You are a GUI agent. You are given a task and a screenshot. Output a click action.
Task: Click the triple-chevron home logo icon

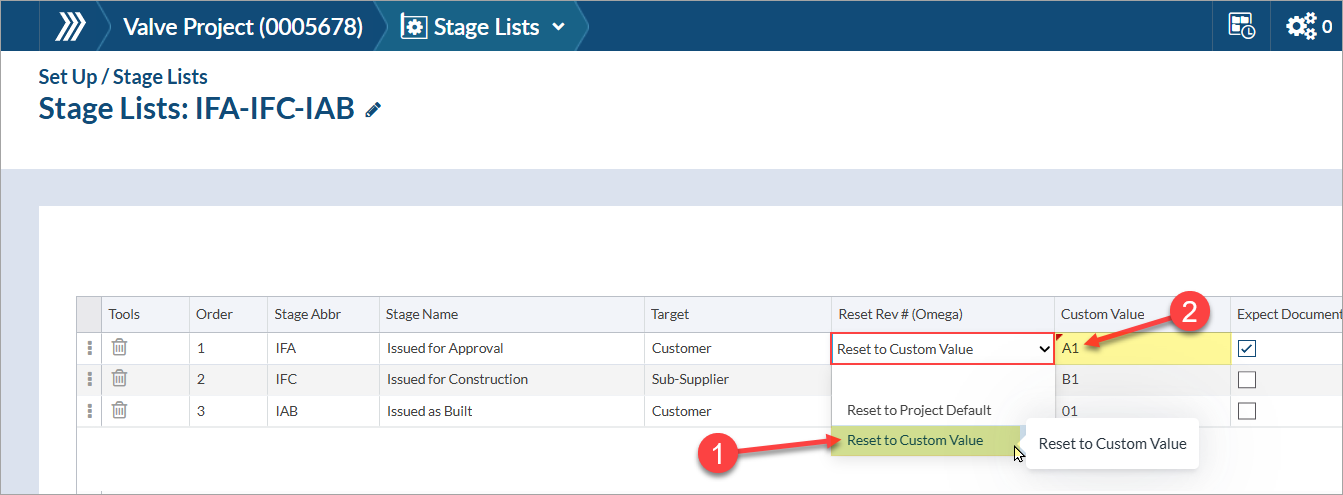(x=69, y=27)
